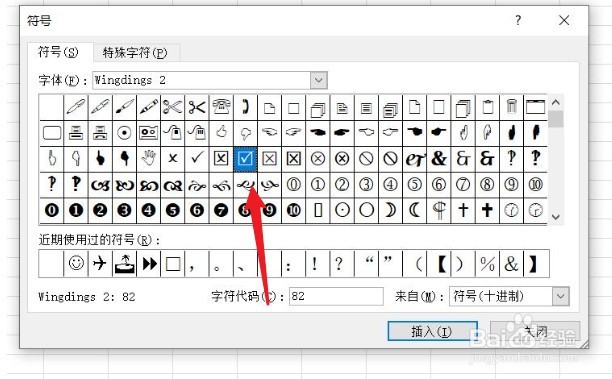This screenshot has width=612, height=379.
Task: Select the trash can symbol
Action: point(511,107)
